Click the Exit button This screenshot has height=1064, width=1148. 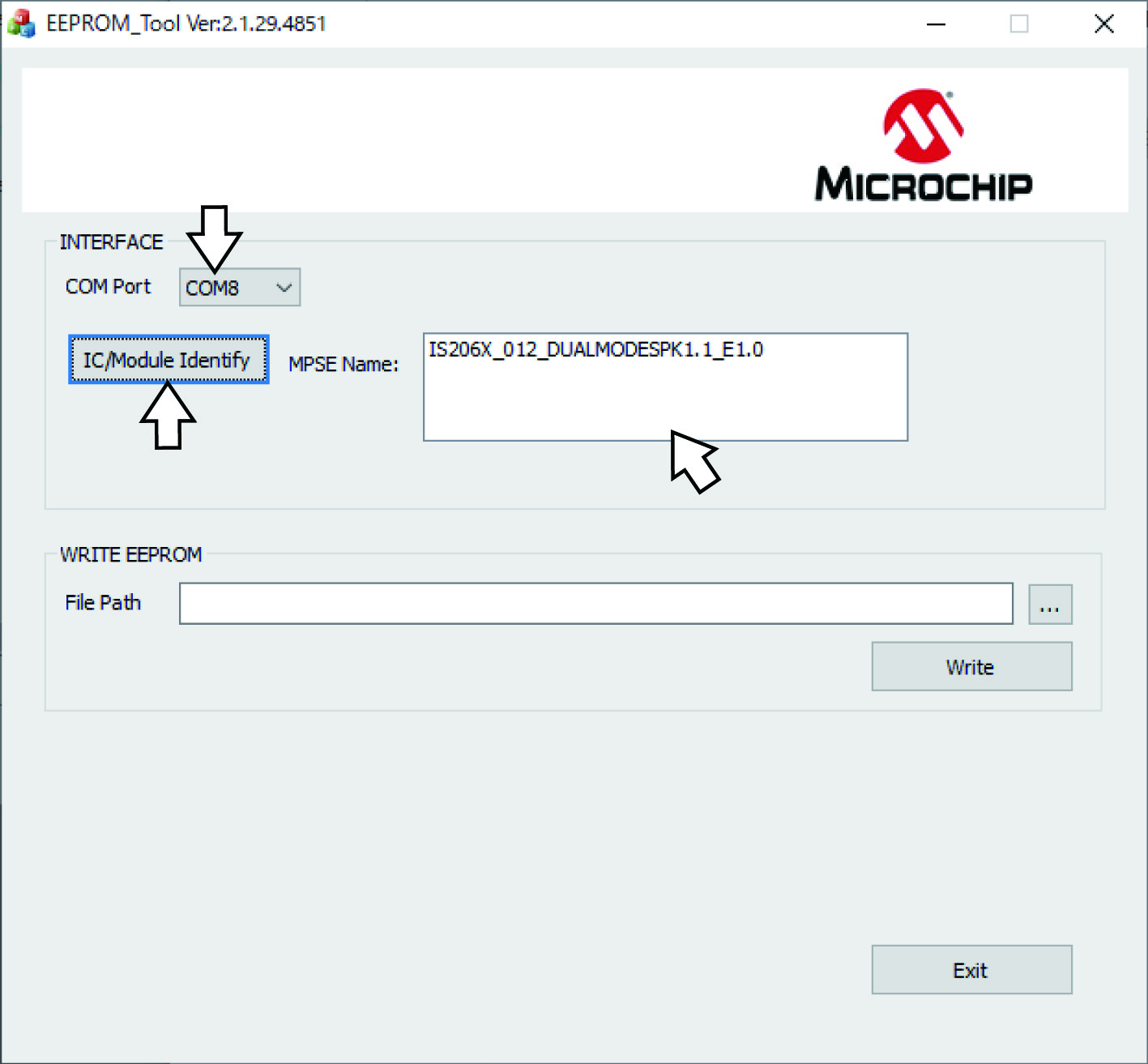[971, 970]
